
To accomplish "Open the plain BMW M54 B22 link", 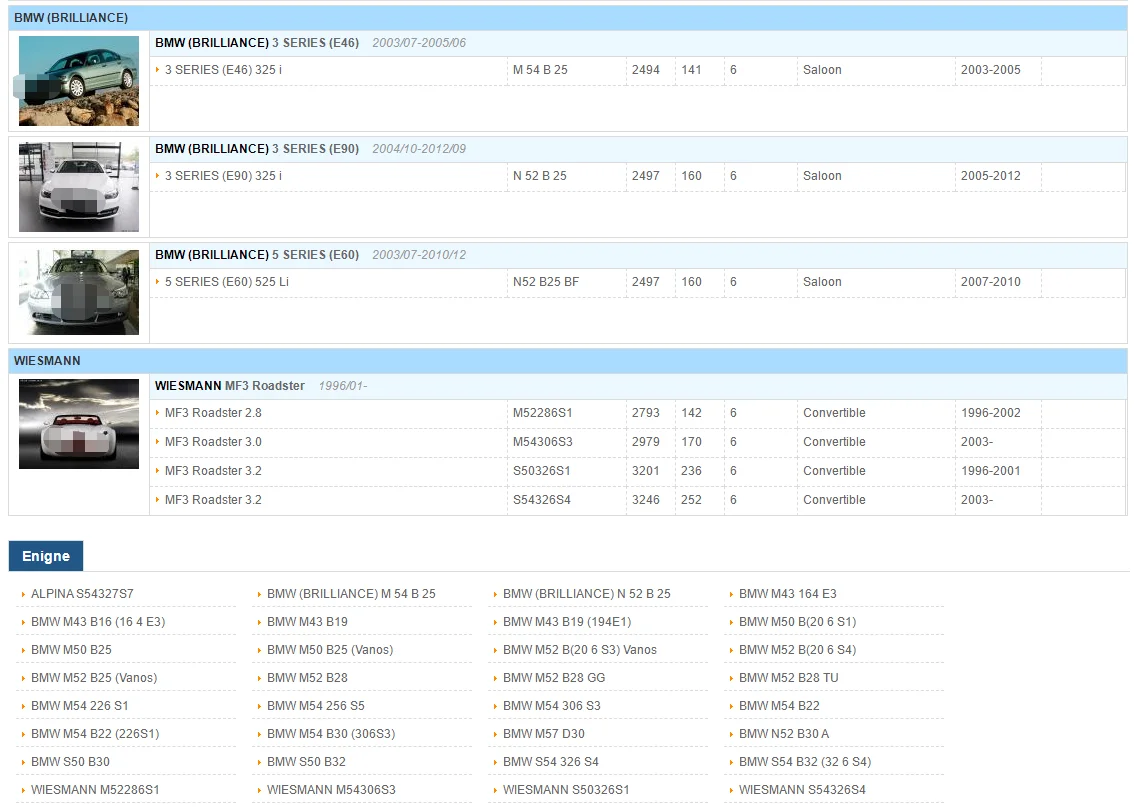I will tap(779, 706).
